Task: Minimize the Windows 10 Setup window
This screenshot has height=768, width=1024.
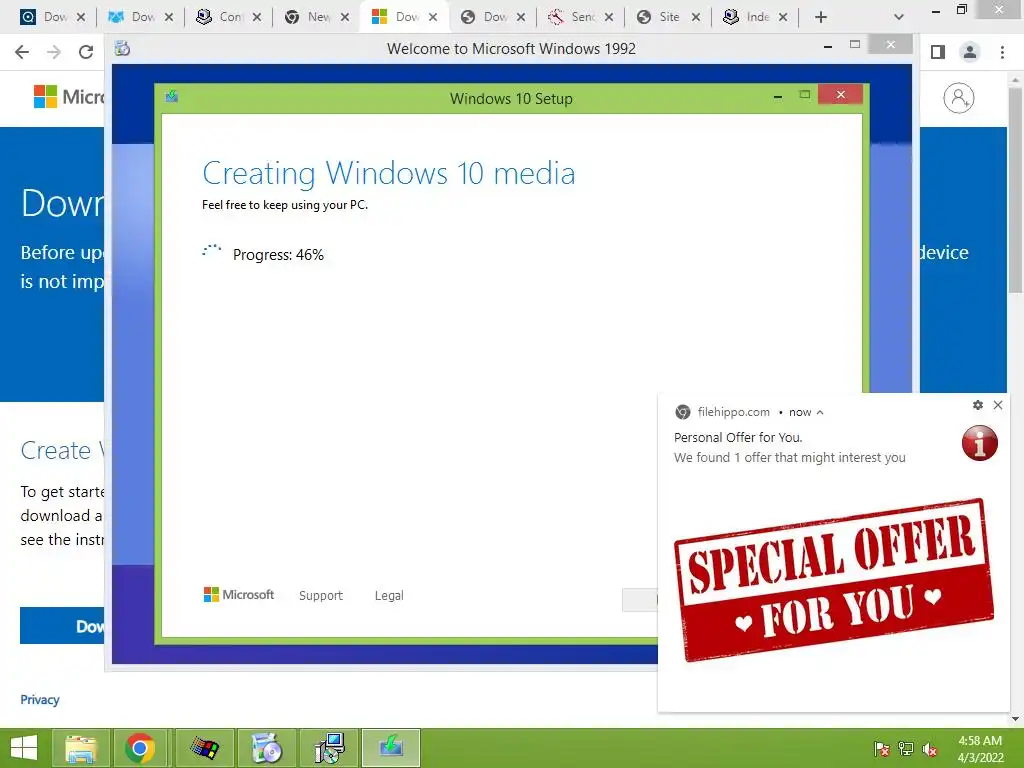Action: click(x=778, y=97)
